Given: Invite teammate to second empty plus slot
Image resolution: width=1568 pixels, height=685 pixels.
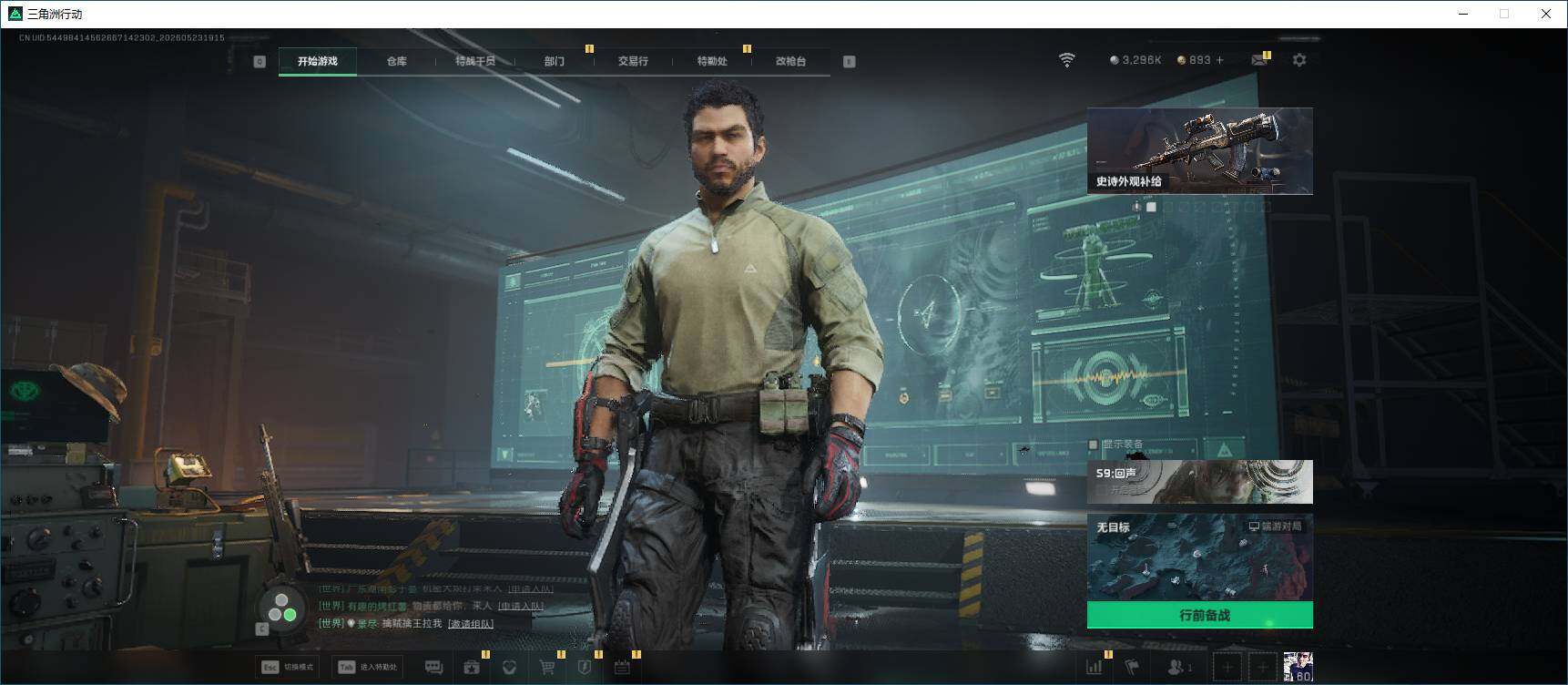Looking at the screenshot, I should 1262,668.
